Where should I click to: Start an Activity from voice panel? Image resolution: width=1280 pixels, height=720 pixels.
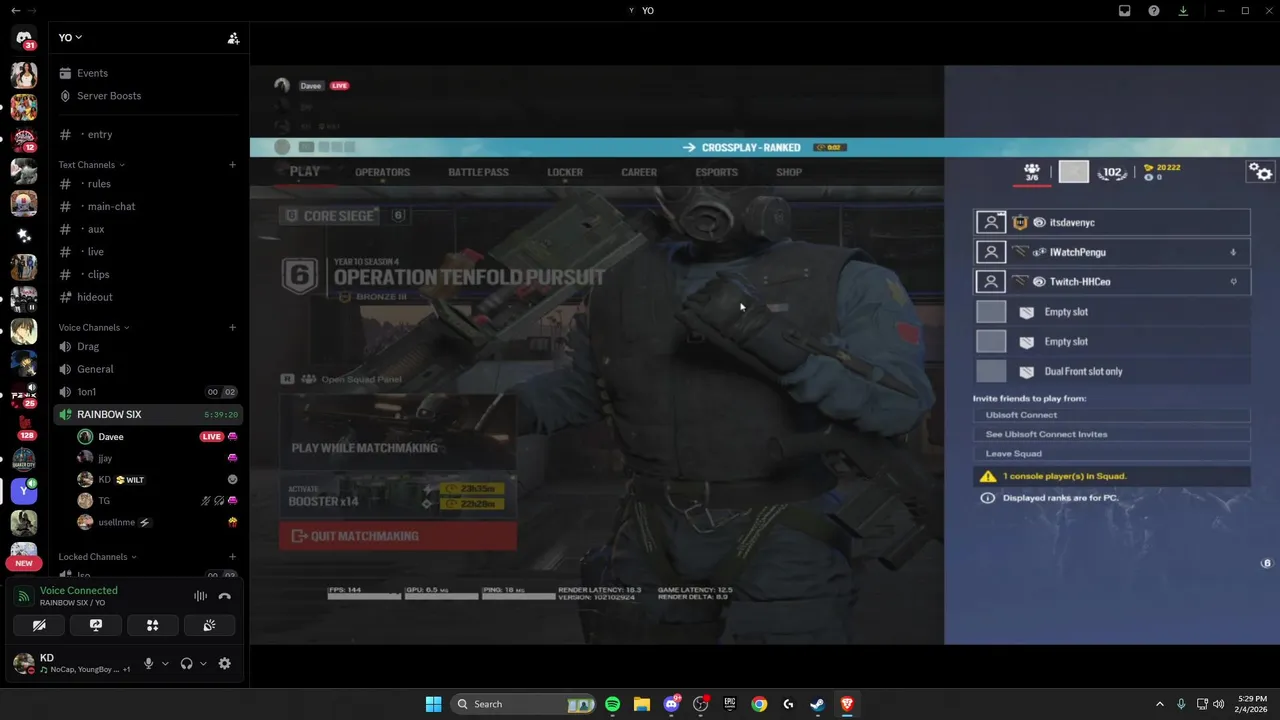[153, 625]
